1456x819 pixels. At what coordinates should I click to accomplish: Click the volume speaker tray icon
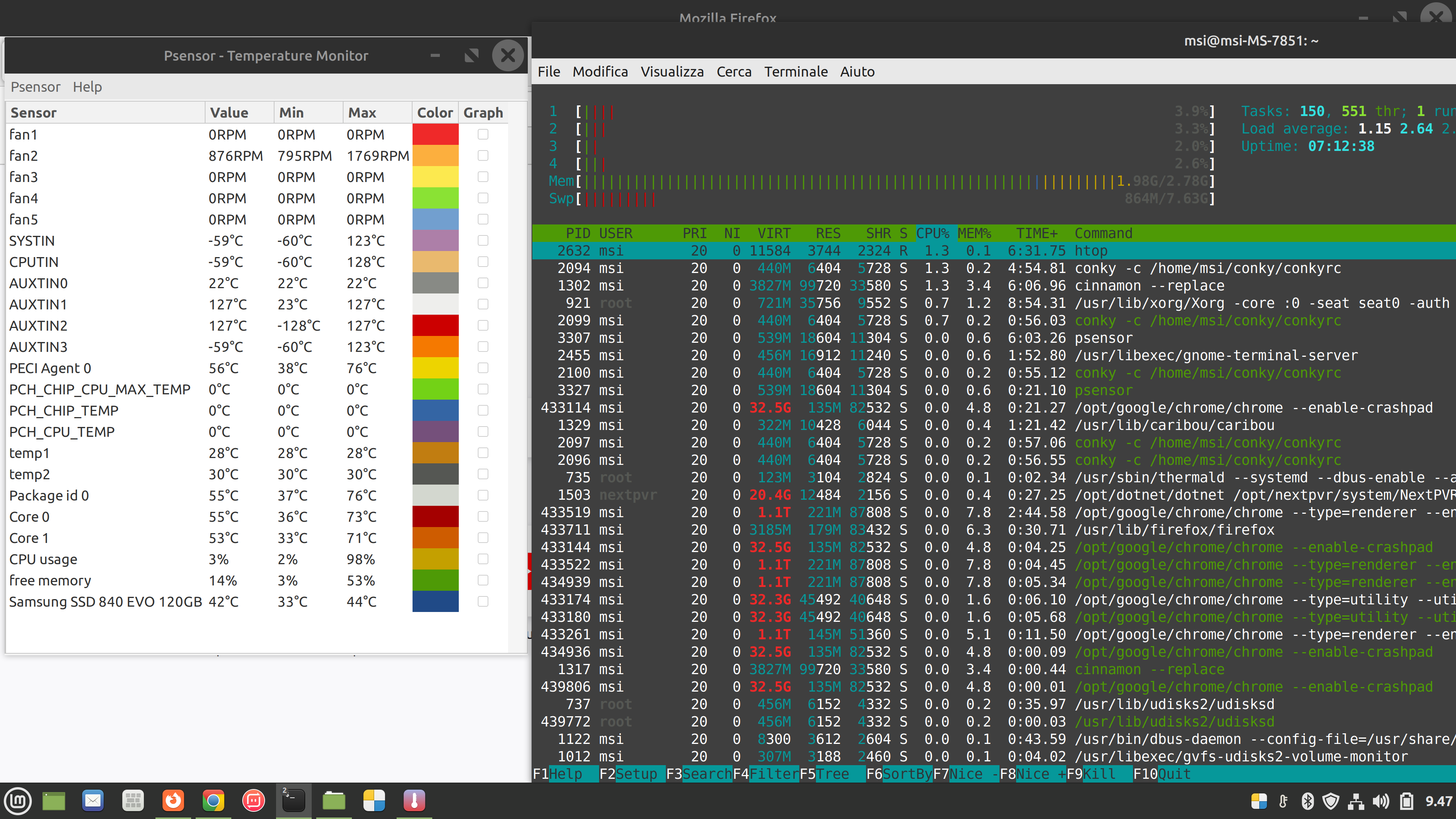pyautogui.click(x=1381, y=801)
